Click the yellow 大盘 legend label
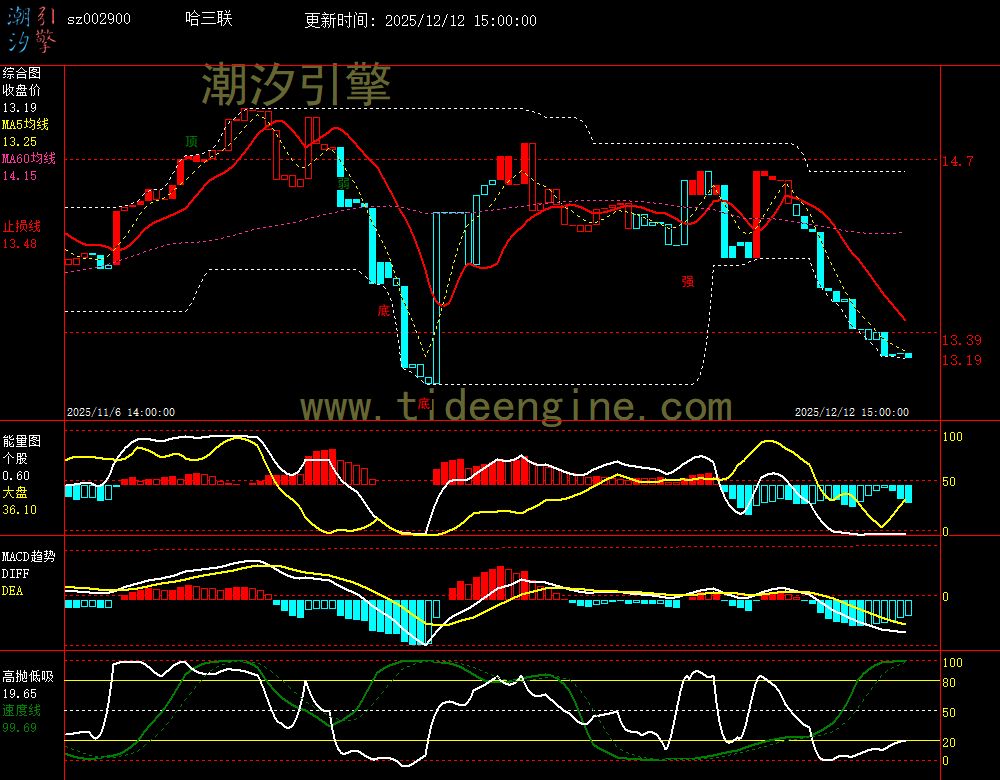This screenshot has width=1000, height=780. [x=15, y=492]
